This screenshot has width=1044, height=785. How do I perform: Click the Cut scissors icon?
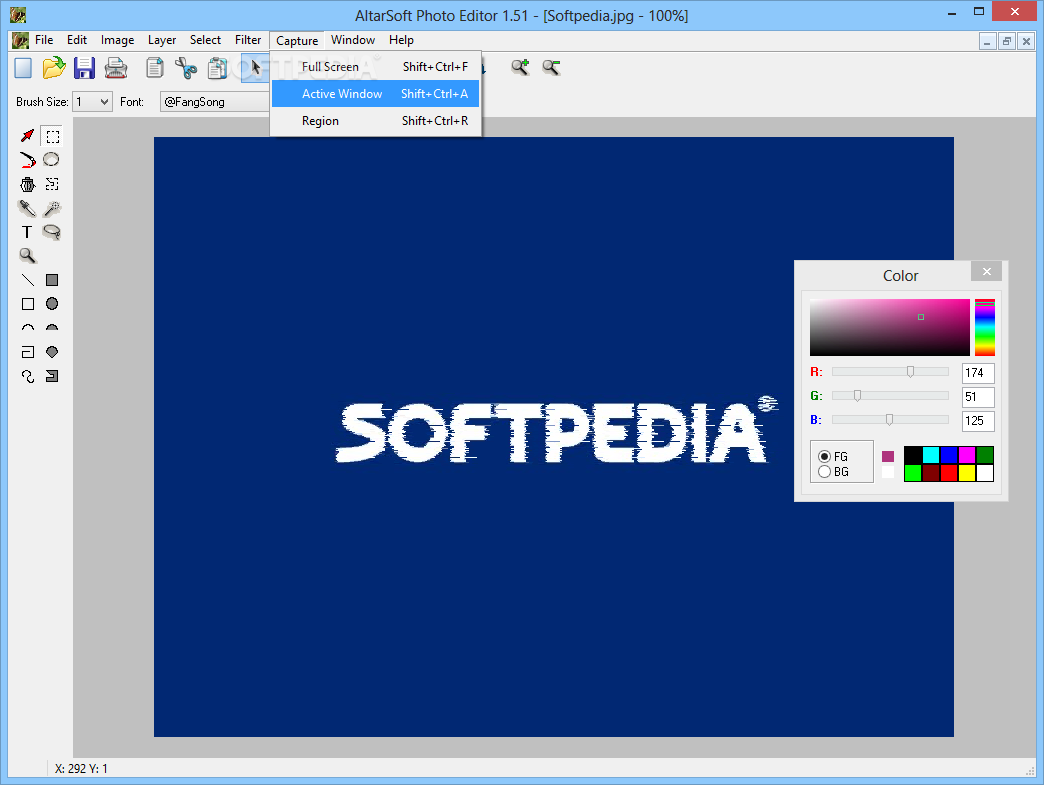click(x=186, y=68)
